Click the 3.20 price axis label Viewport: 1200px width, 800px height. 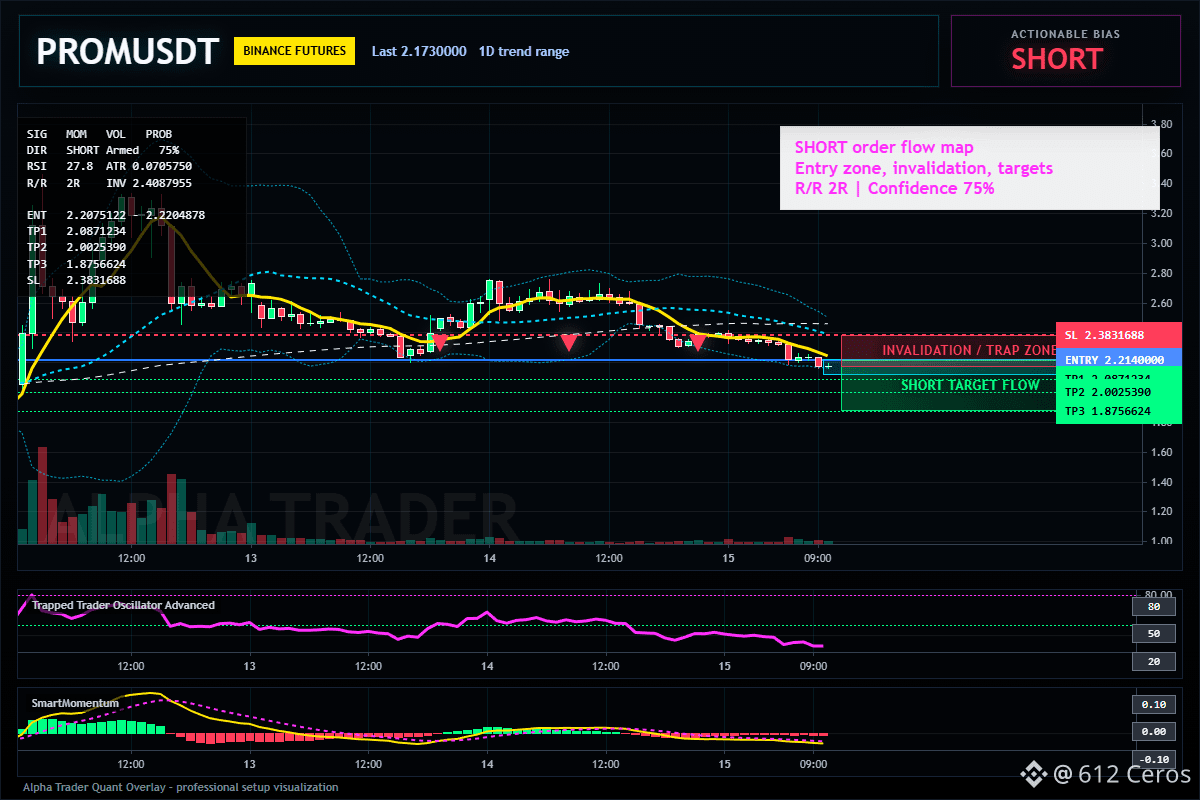pyautogui.click(x=1161, y=213)
